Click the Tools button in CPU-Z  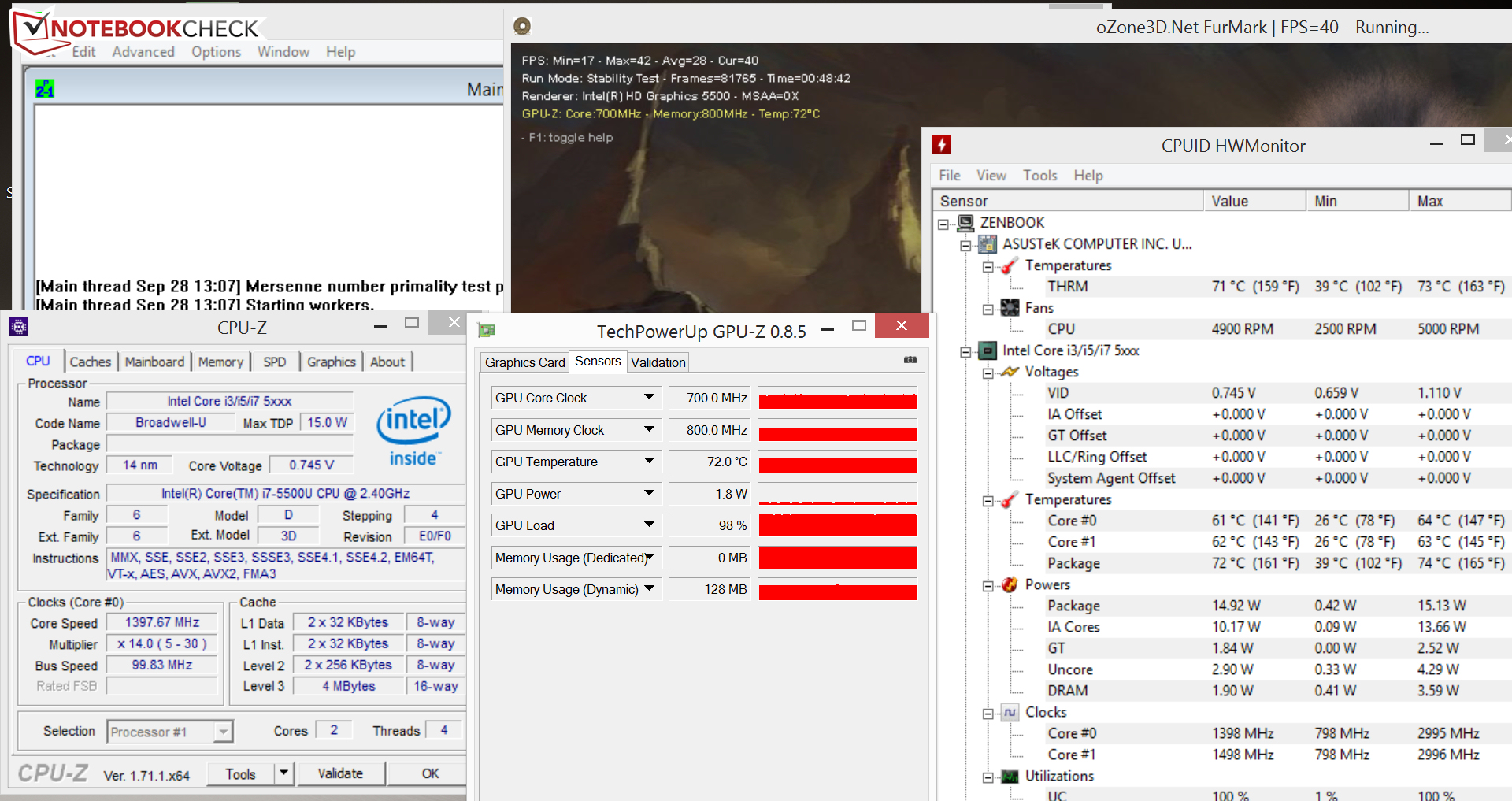point(240,773)
